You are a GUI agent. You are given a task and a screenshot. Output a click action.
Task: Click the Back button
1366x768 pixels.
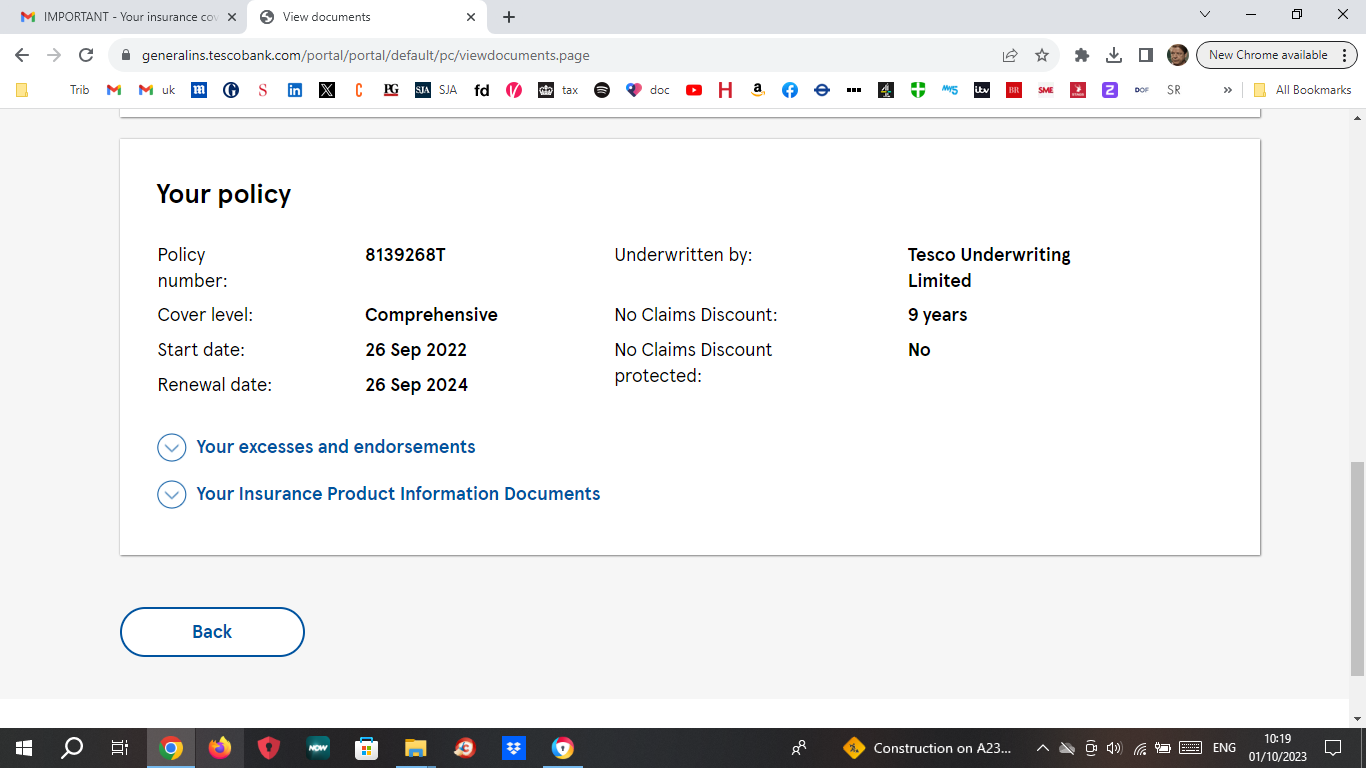pos(212,632)
